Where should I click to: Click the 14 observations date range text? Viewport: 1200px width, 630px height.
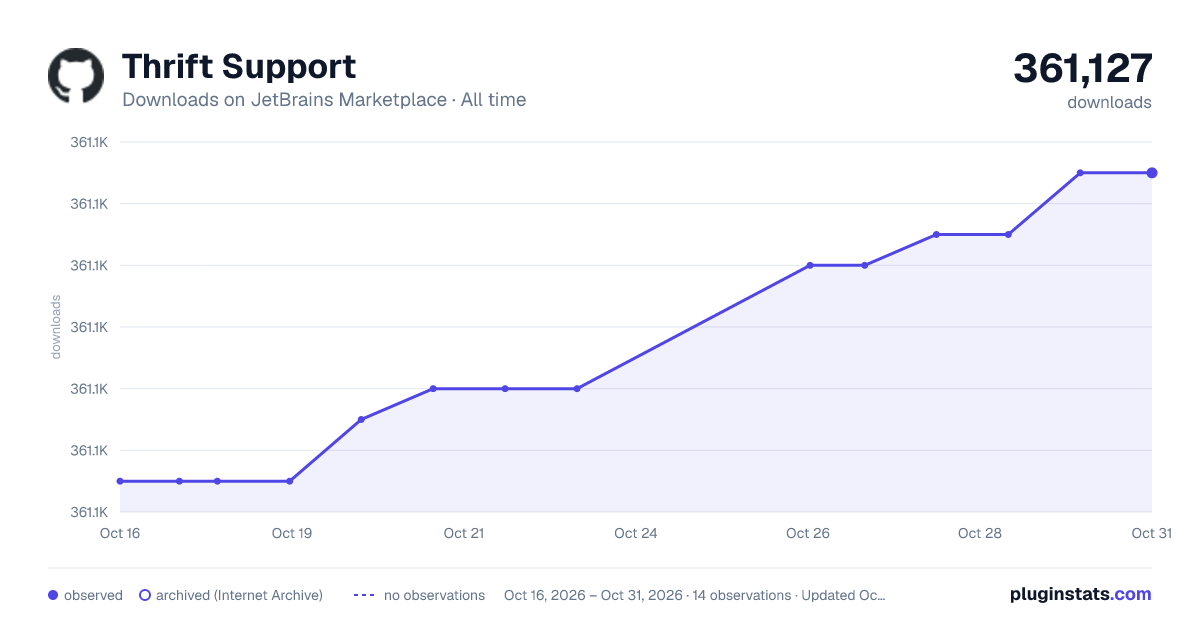[x=695, y=595]
